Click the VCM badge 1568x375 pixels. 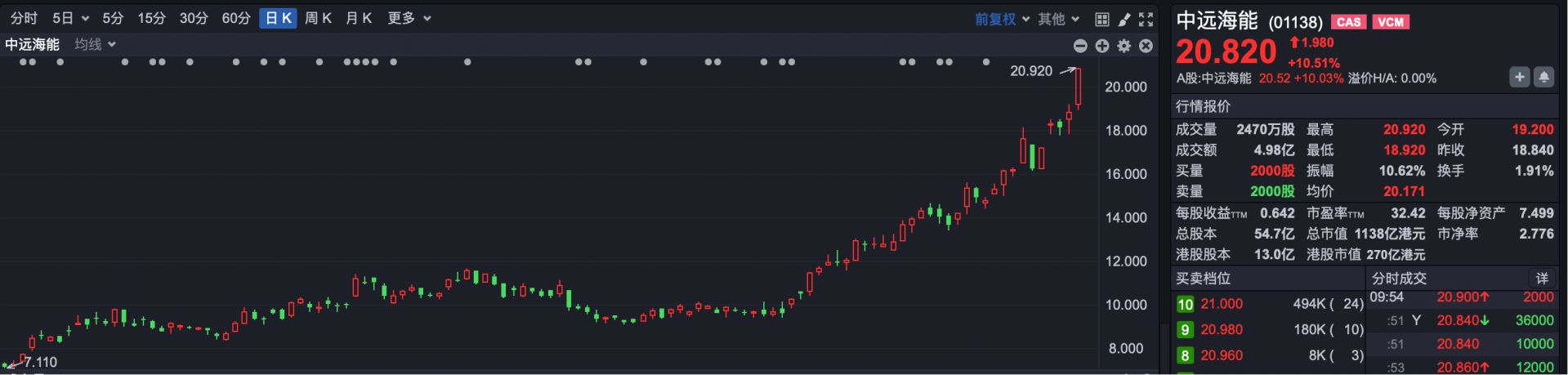point(1391,22)
